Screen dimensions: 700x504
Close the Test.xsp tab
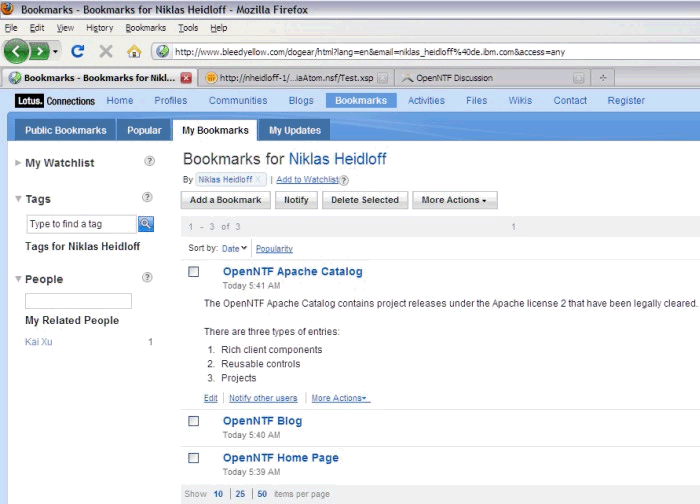click(383, 78)
